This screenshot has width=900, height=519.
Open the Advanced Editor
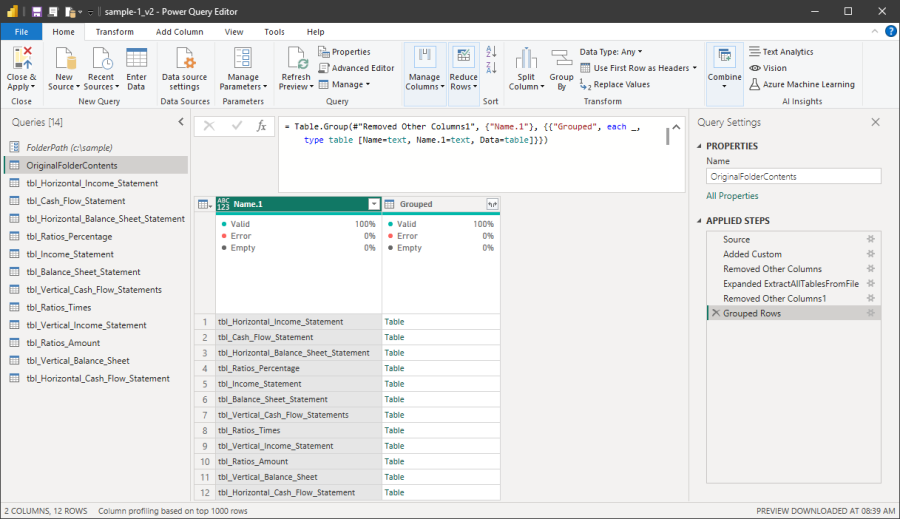click(356, 68)
